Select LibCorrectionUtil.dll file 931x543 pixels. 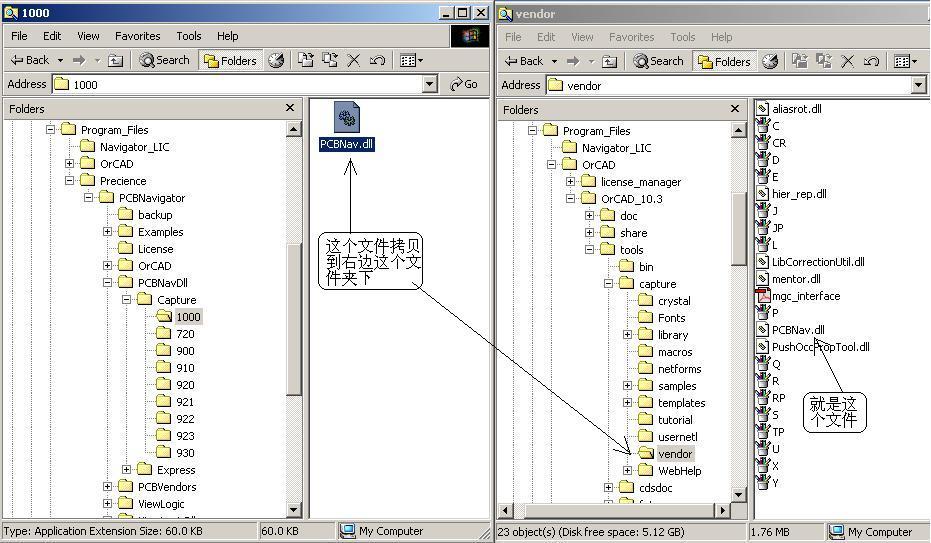tap(811, 262)
